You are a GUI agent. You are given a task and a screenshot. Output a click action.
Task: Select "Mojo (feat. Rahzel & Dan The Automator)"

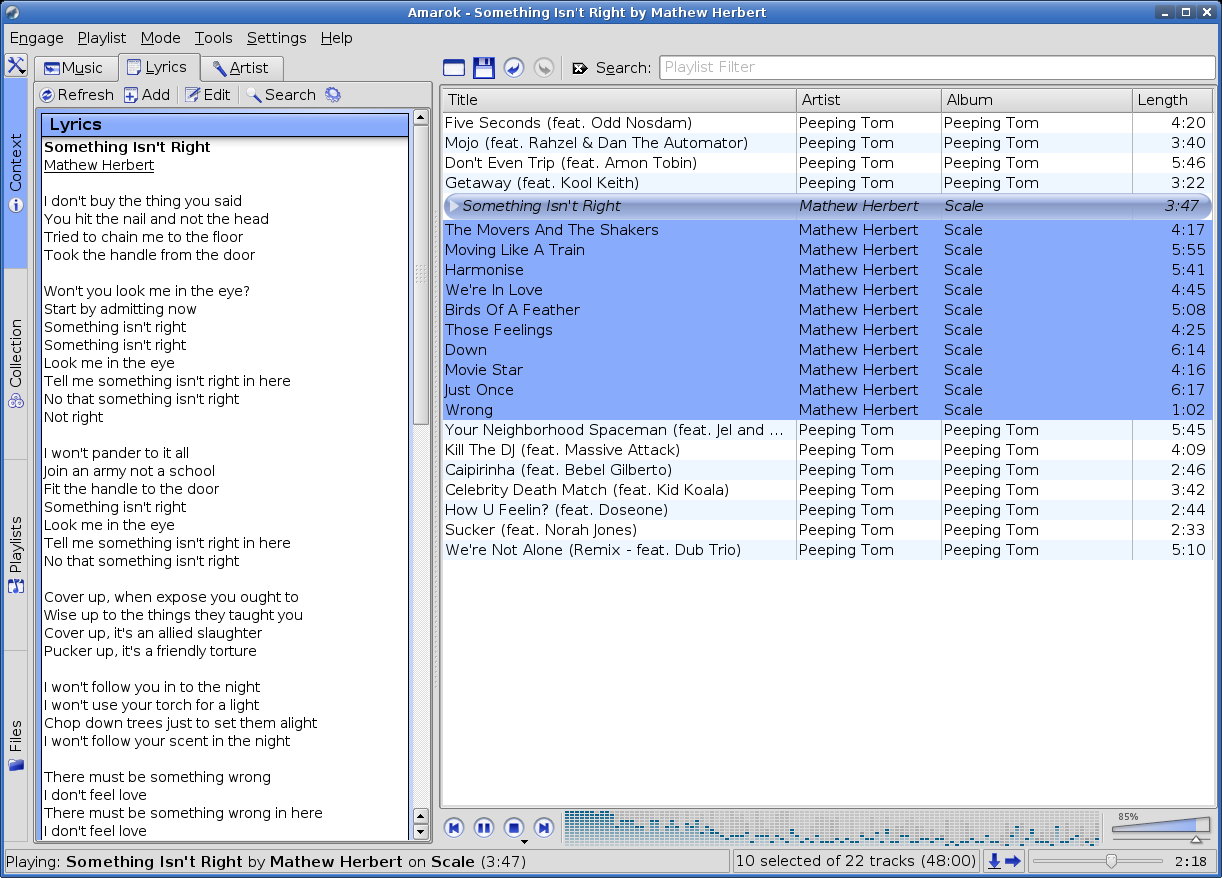point(827,143)
